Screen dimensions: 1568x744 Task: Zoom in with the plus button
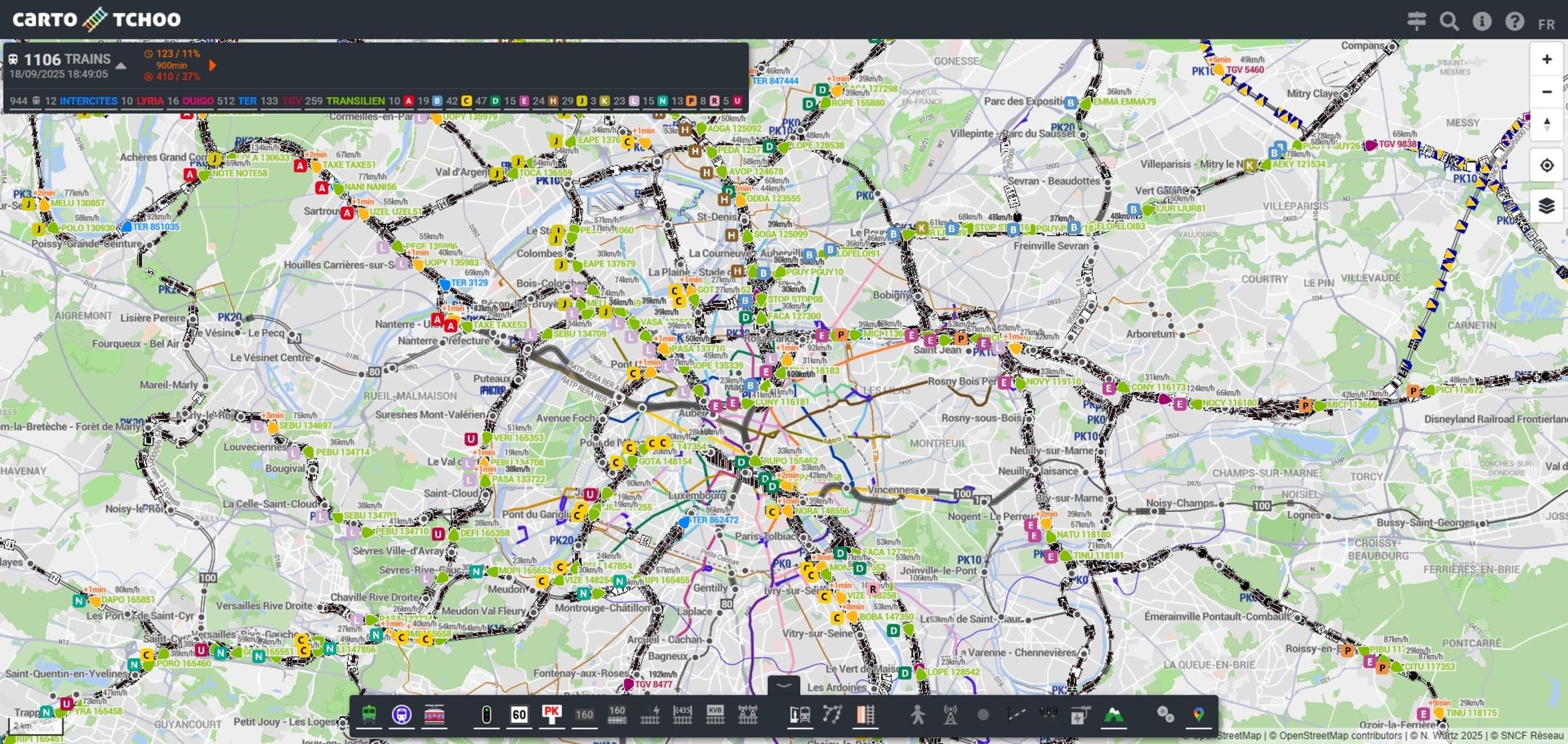pyautogui.click(x=1546, y=59)
